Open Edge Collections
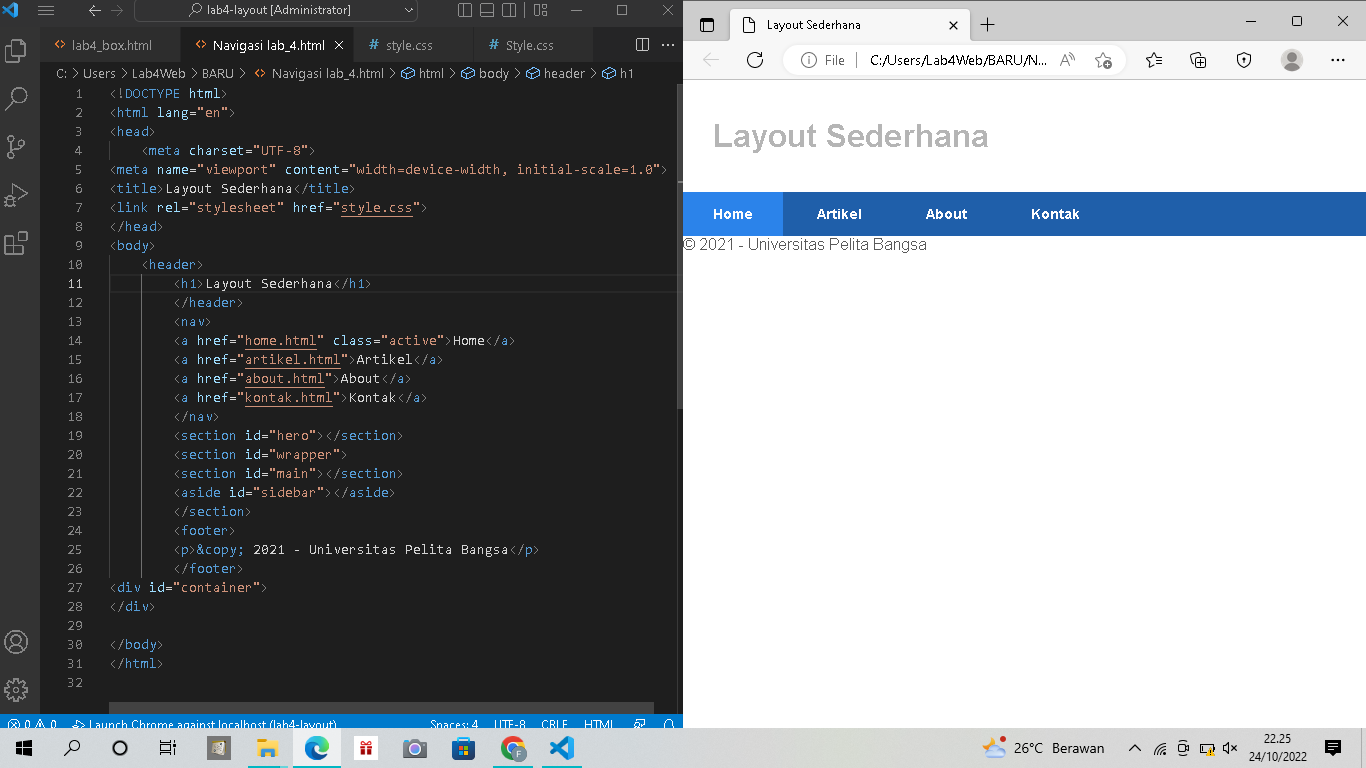The height and width of the screenshot is (768, 1366). (x=1198, y=60)
